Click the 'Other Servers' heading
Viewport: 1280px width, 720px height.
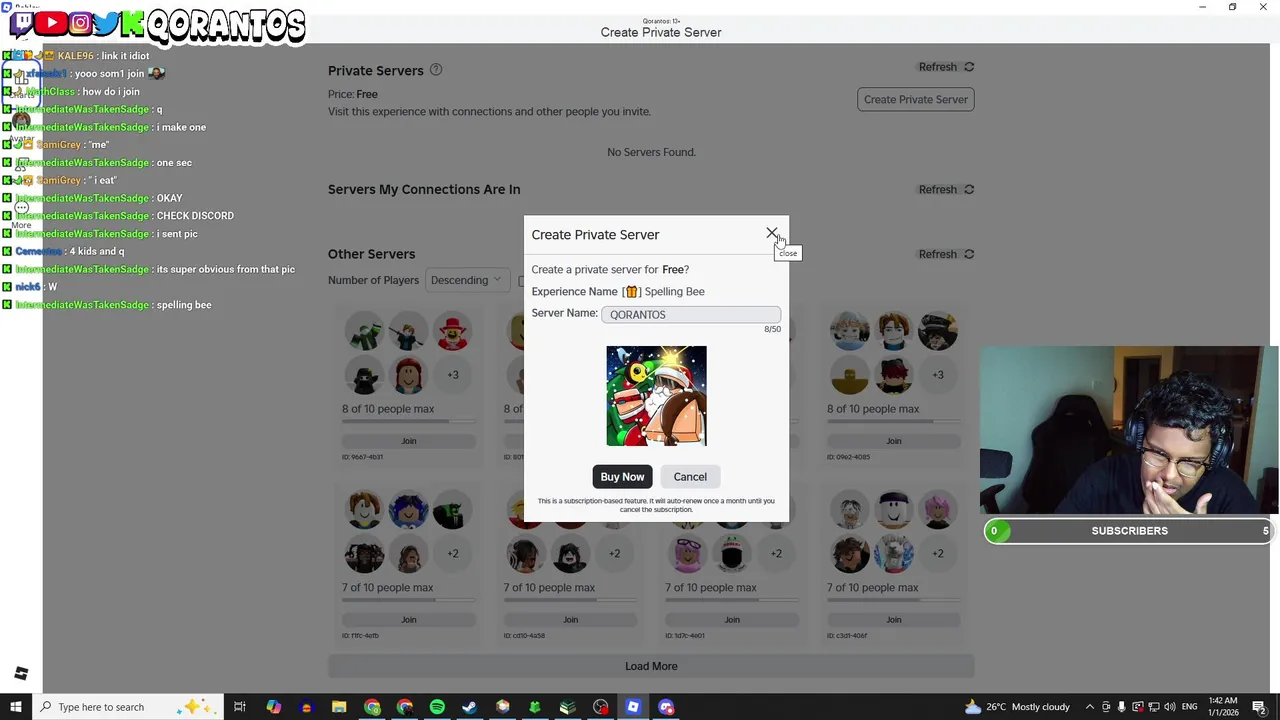(371, 254)
